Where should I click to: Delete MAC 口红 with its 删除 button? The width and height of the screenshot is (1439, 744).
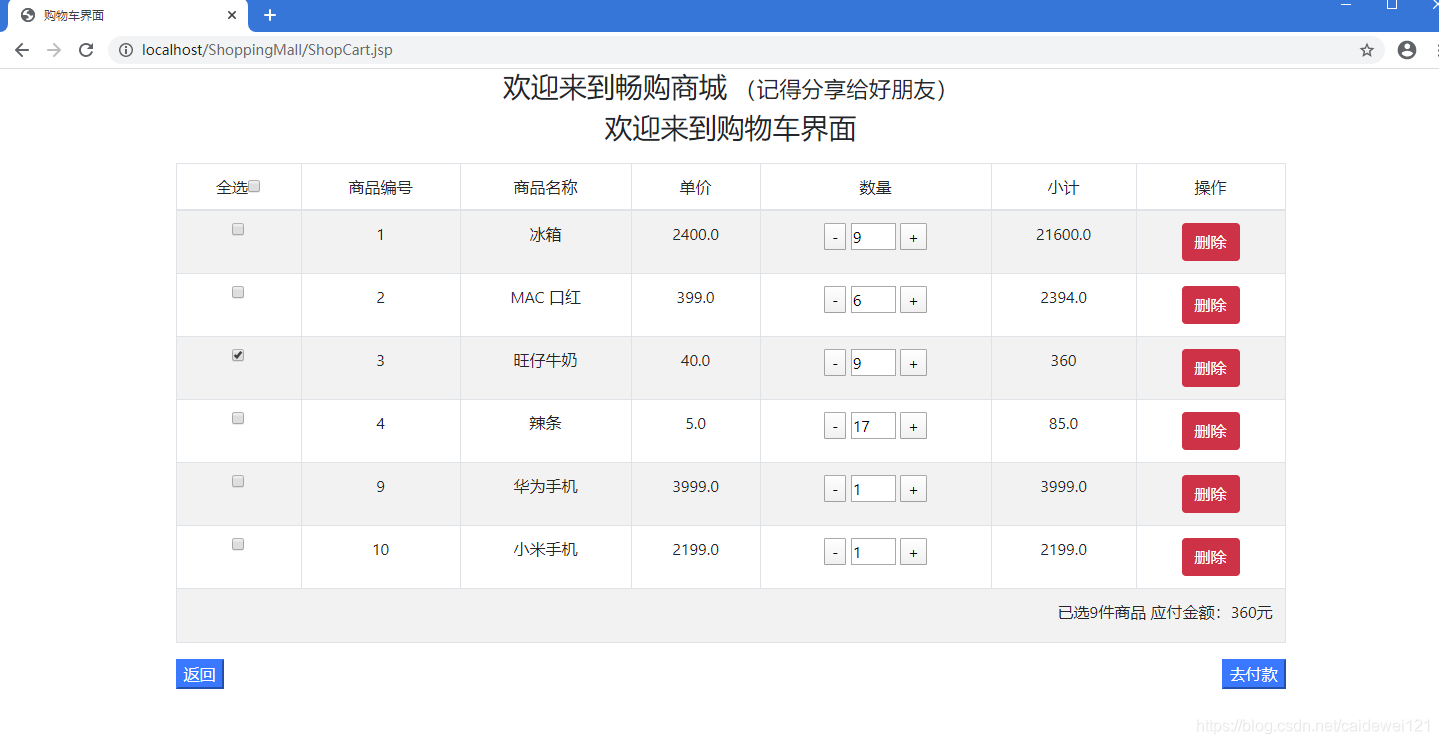(x=1210, y=305)
